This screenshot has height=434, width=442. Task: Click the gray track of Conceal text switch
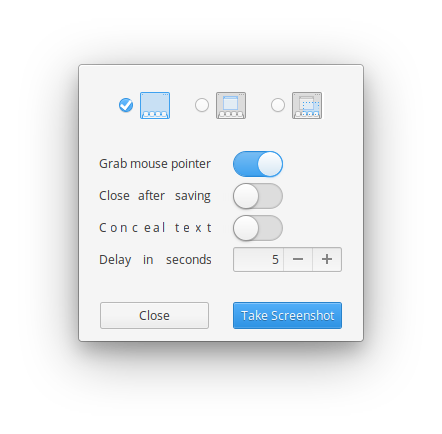tap(271, 228)
